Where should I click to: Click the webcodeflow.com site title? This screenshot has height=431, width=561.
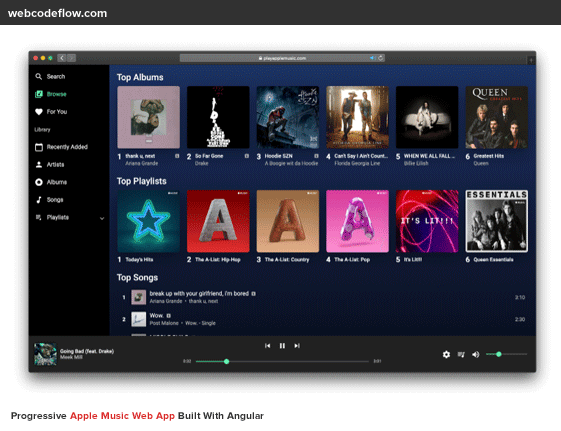57,13
